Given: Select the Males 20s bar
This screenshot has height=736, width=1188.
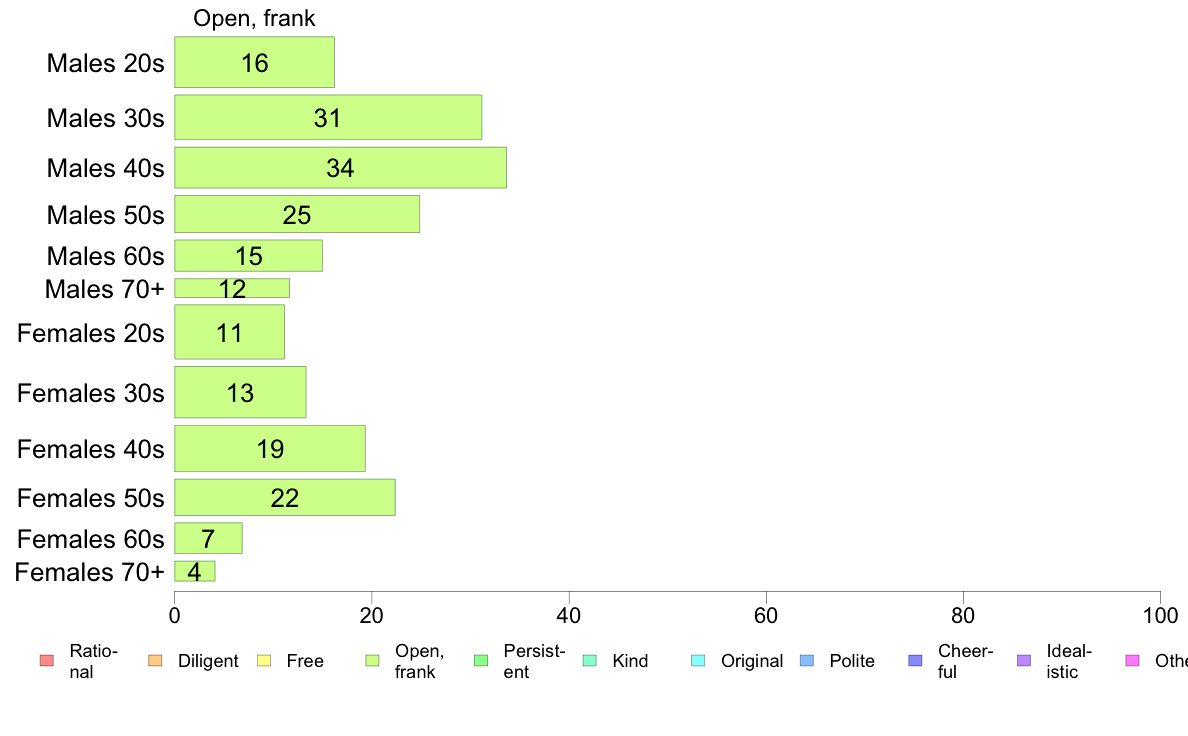Looking at the screenshot, I should (254, 63).
